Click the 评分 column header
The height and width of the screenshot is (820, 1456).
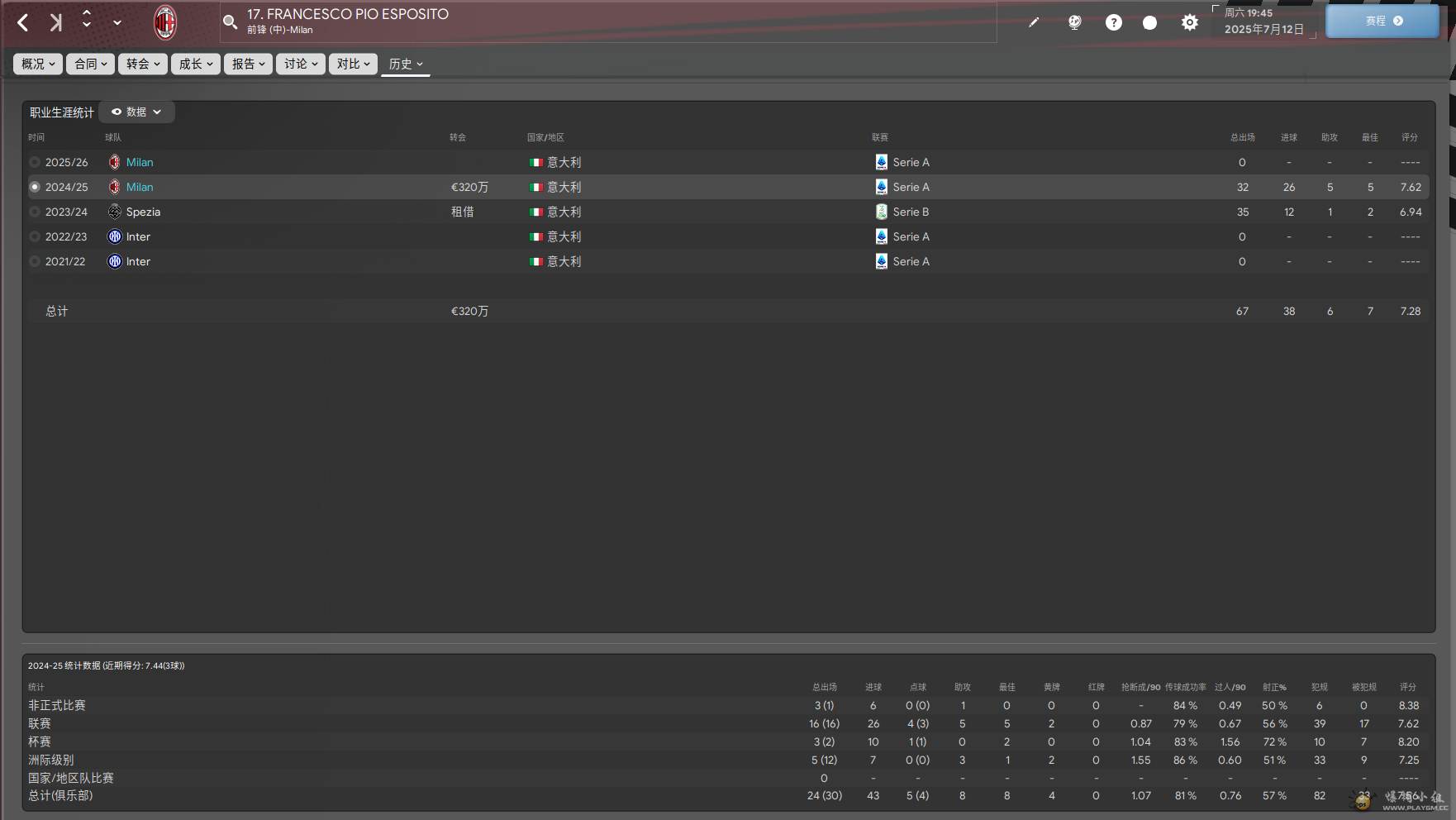coord(1409,137)
